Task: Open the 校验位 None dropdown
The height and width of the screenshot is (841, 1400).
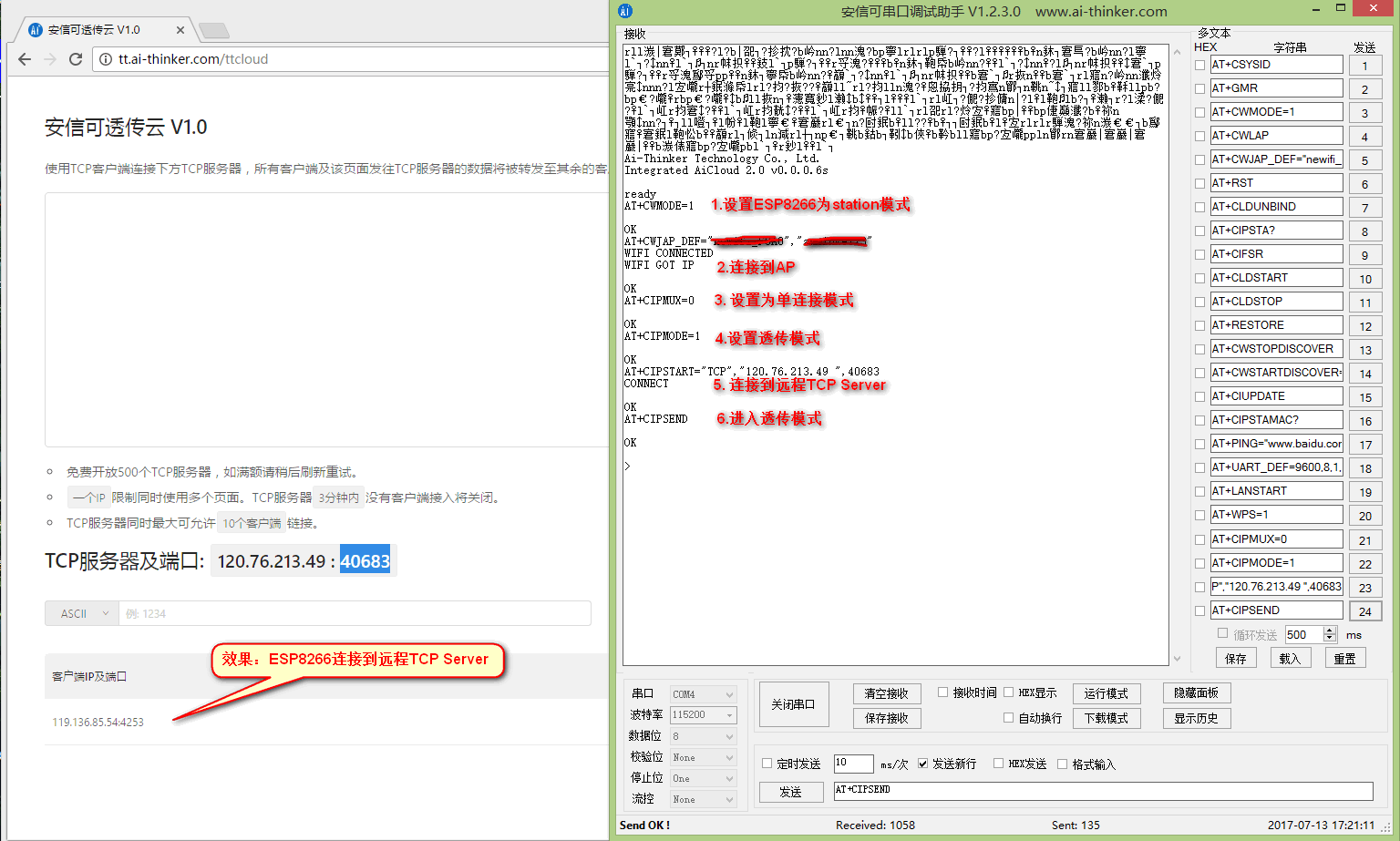Action: (703, 757)
